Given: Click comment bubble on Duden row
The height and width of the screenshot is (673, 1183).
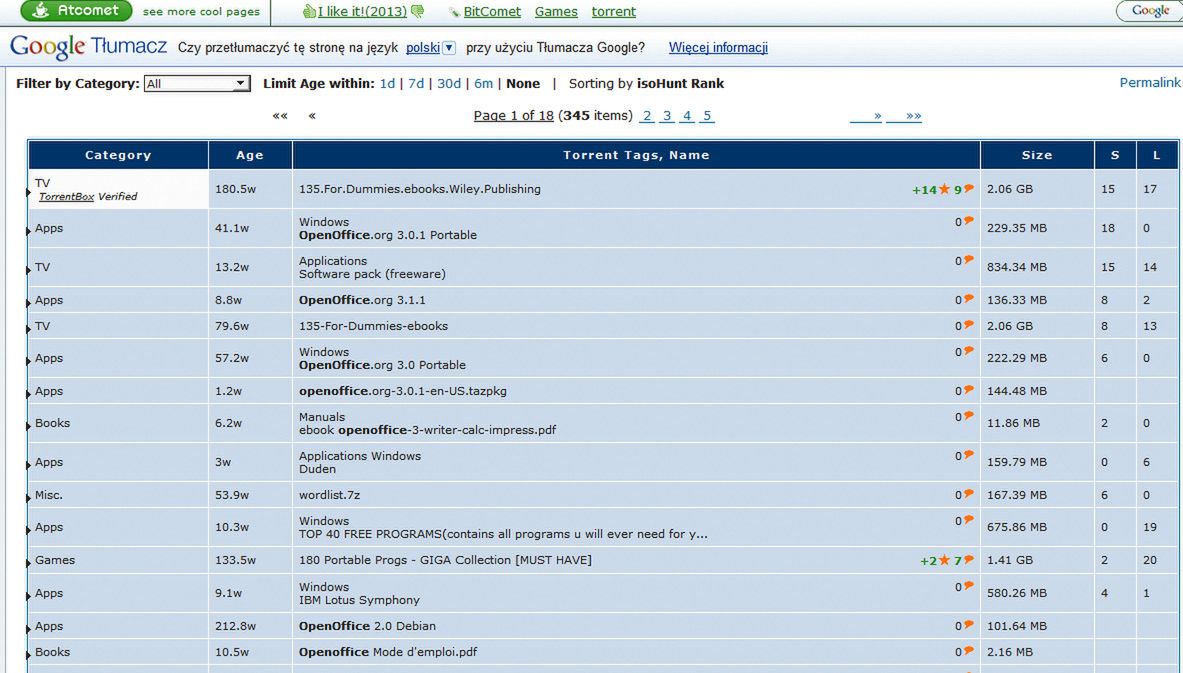Looking at the screenshot, I should (x=969, y=455).
